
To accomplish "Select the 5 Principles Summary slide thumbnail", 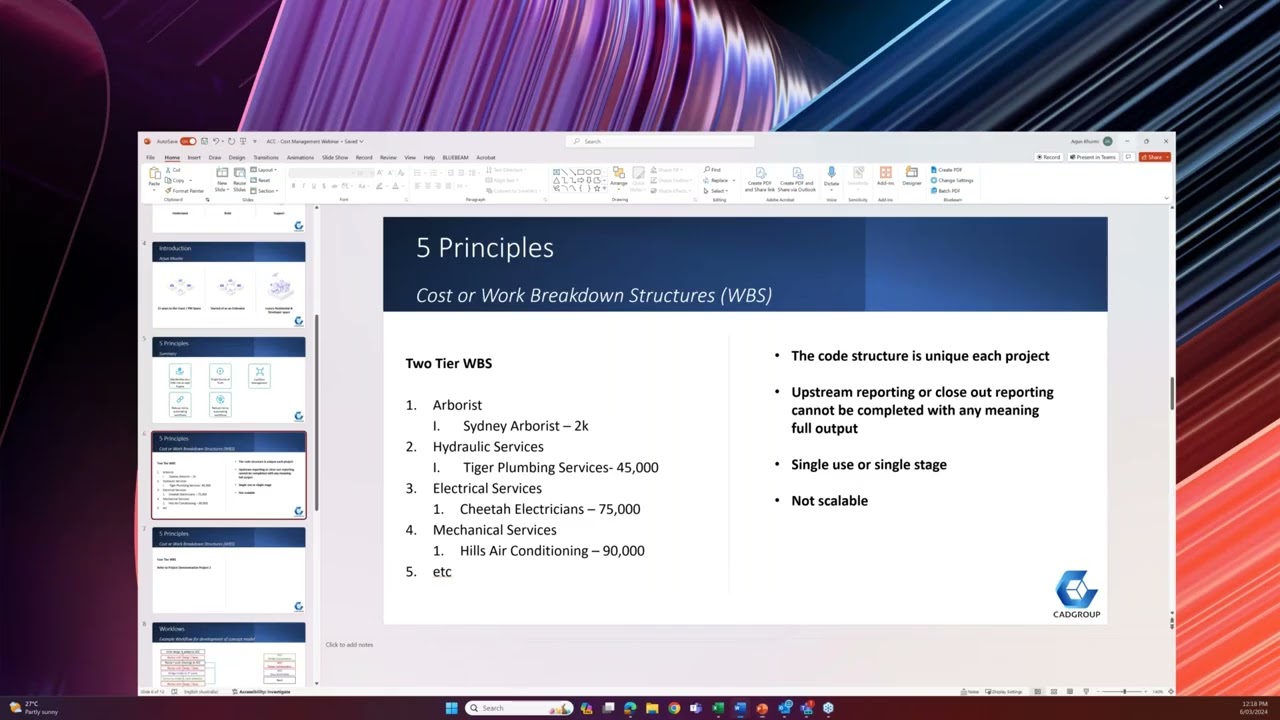I will tap(229, 380).
